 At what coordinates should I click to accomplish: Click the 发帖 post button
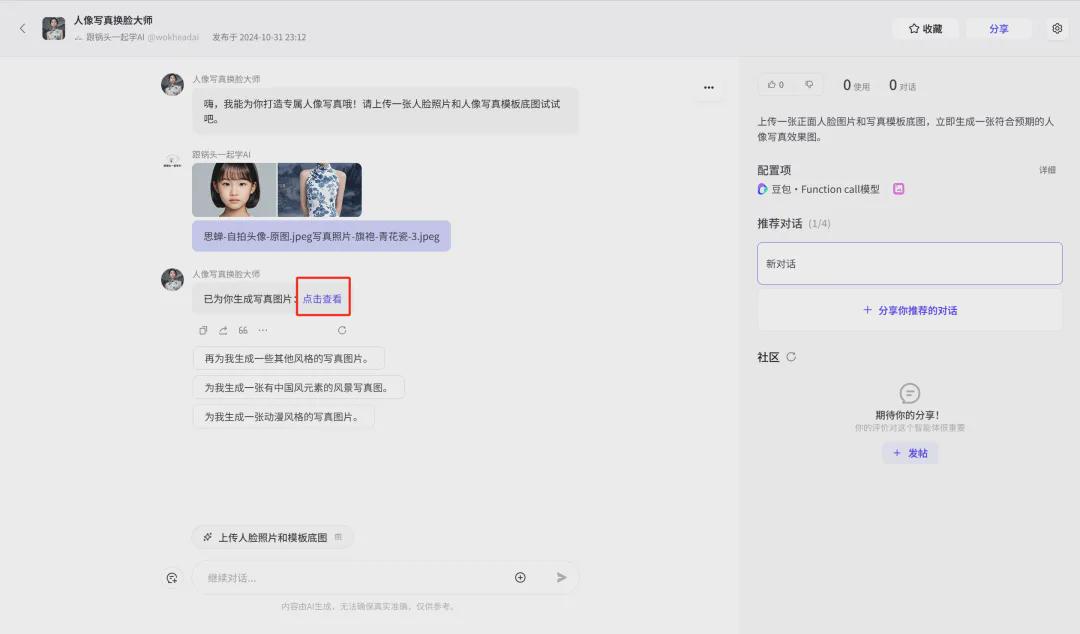[910, 453]
